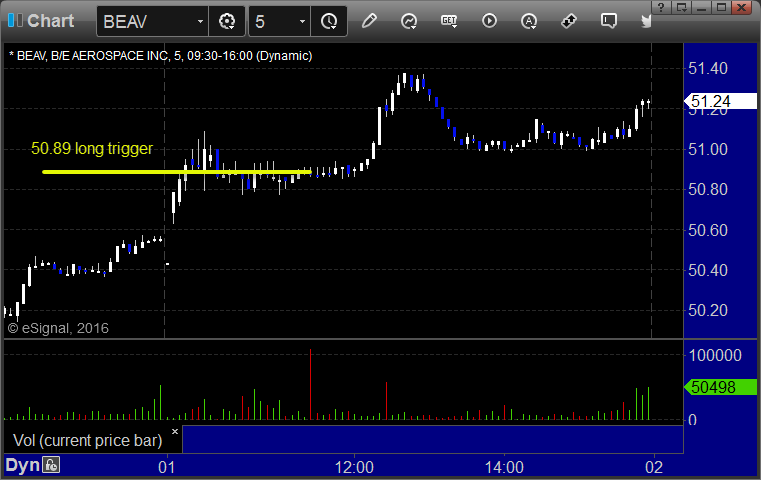Maximize the chart window
Viewport: 761px width, 480px height.
click(x=722, y=7)
